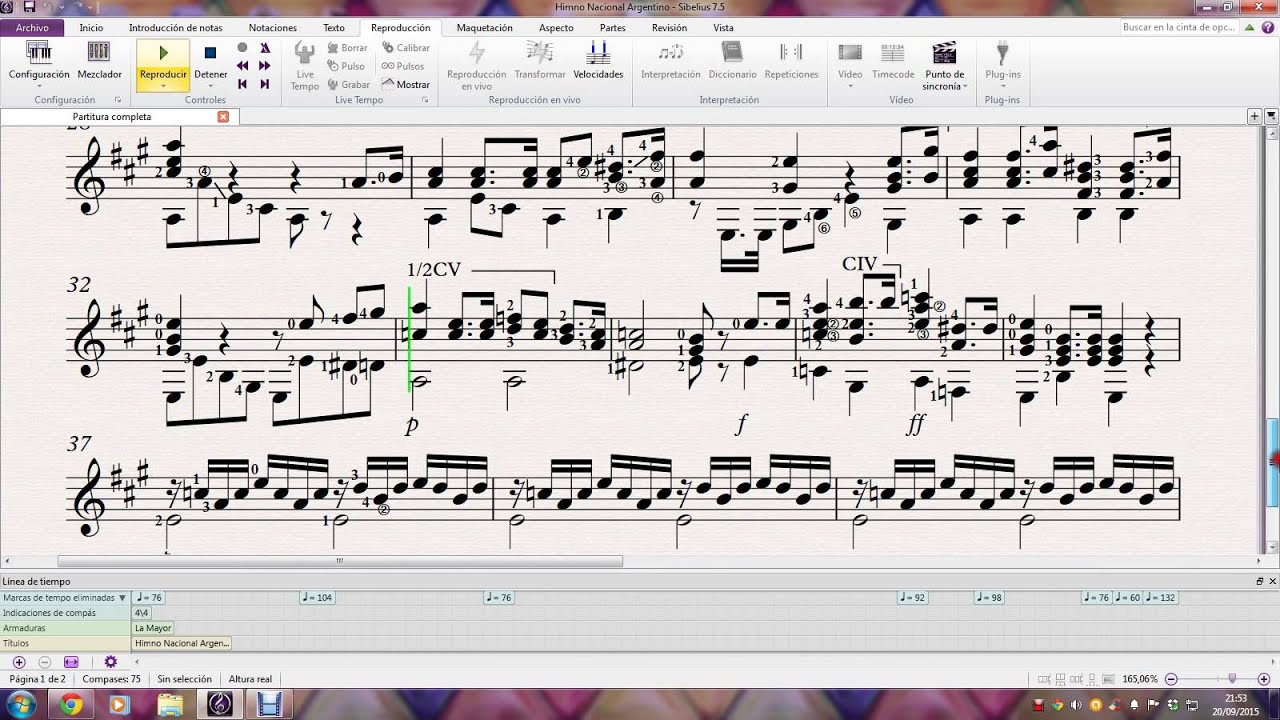Open the Windows Start menu
The width and height of the screenshot is (1280, 720).
[19, 705]
